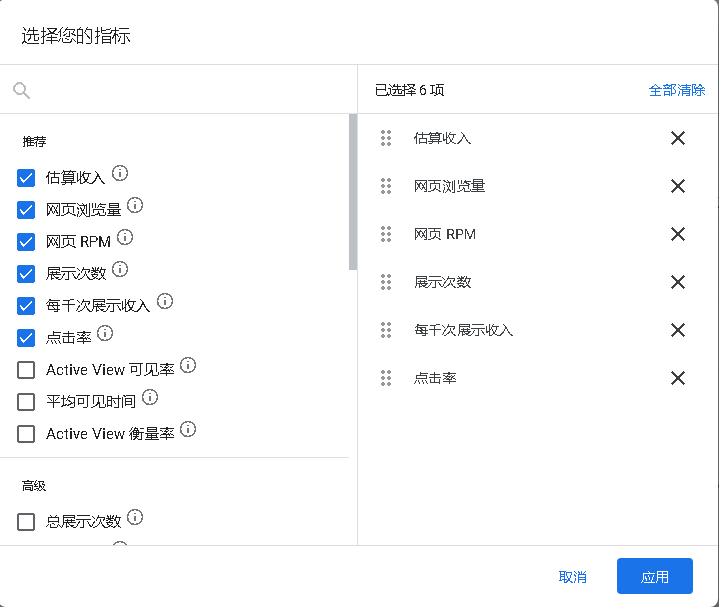Remove 网页浏览量 from selected list
Image resolution: width=719 pixels, height=607 pixels.
[678, 186]
